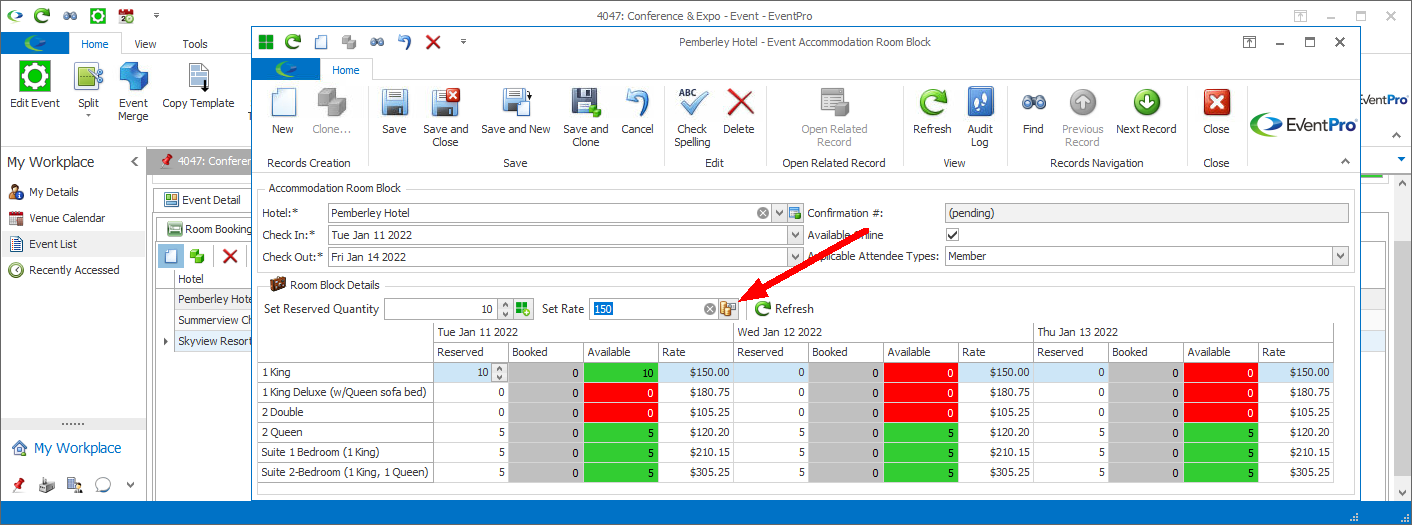Open Venue Calendar in sidebar
This screenshot has height=525, width=1412.
[x=67, y=218]
